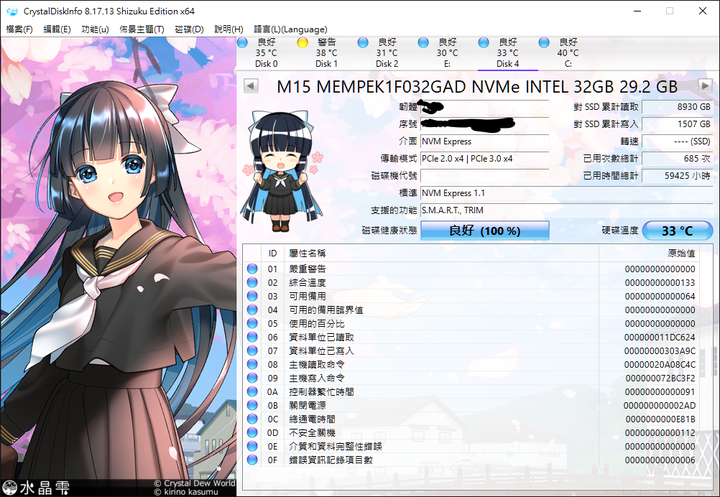Click status orb of attribute 09
The height and width of the screenshot is (497, 720).
click(x=252, y=378)
